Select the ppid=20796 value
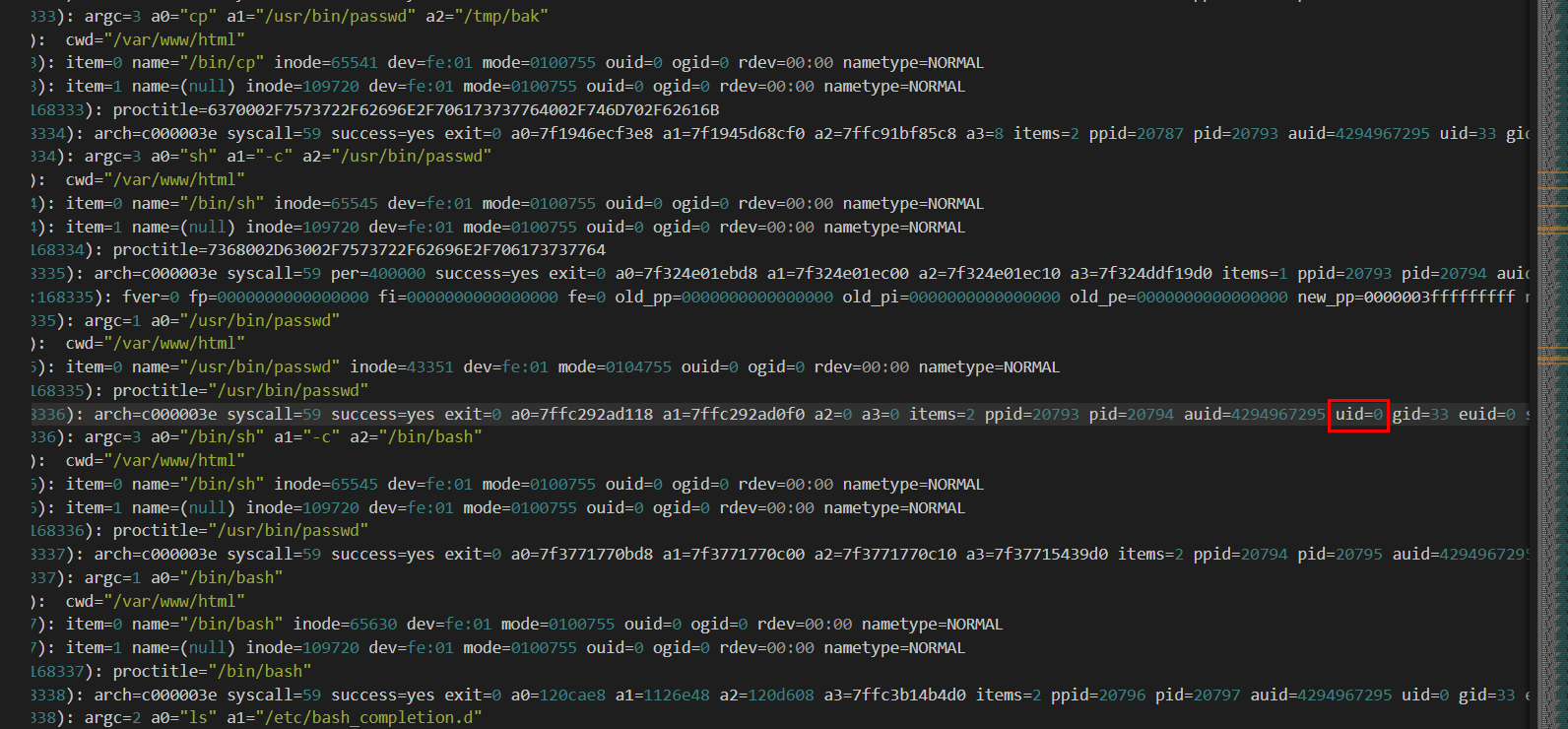This screenshot has height=729, width=1568. point(1098,695)
